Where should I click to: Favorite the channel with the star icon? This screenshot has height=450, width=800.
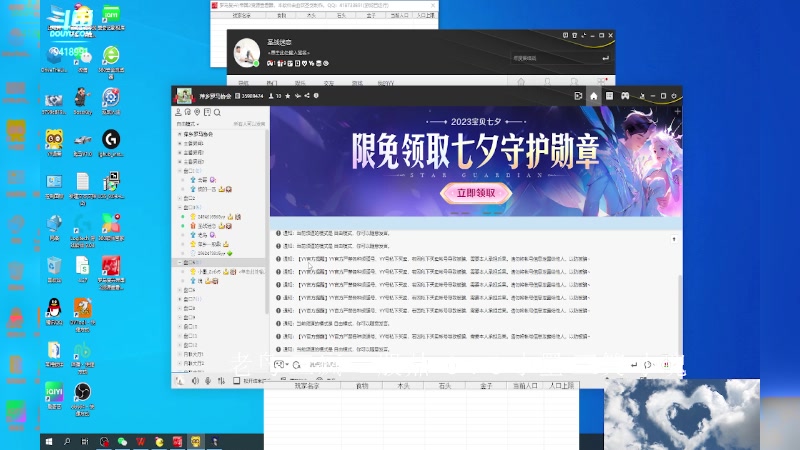point(288,96)
